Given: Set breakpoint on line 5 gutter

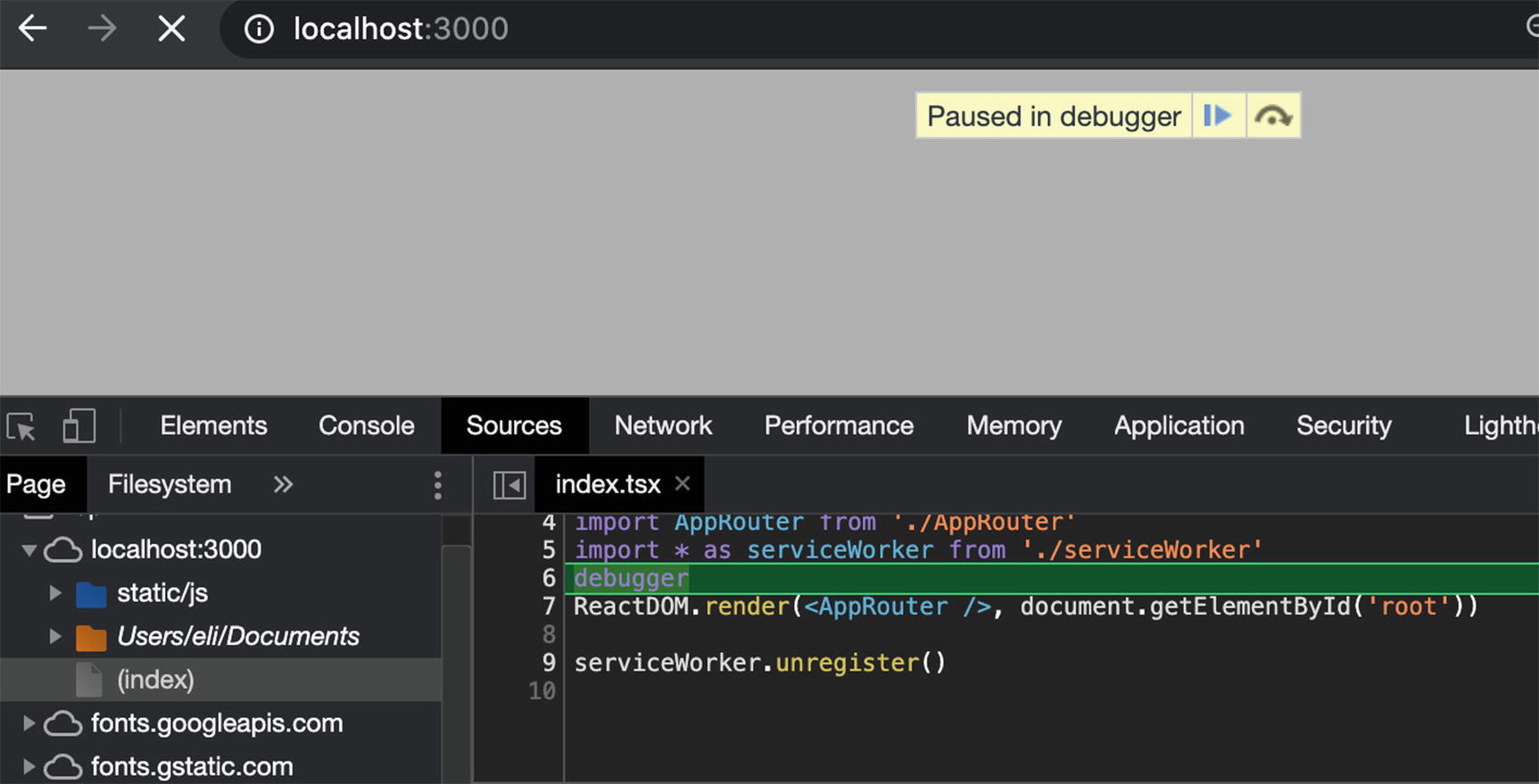Looking at the screenshot, I should tap(548, 549).
